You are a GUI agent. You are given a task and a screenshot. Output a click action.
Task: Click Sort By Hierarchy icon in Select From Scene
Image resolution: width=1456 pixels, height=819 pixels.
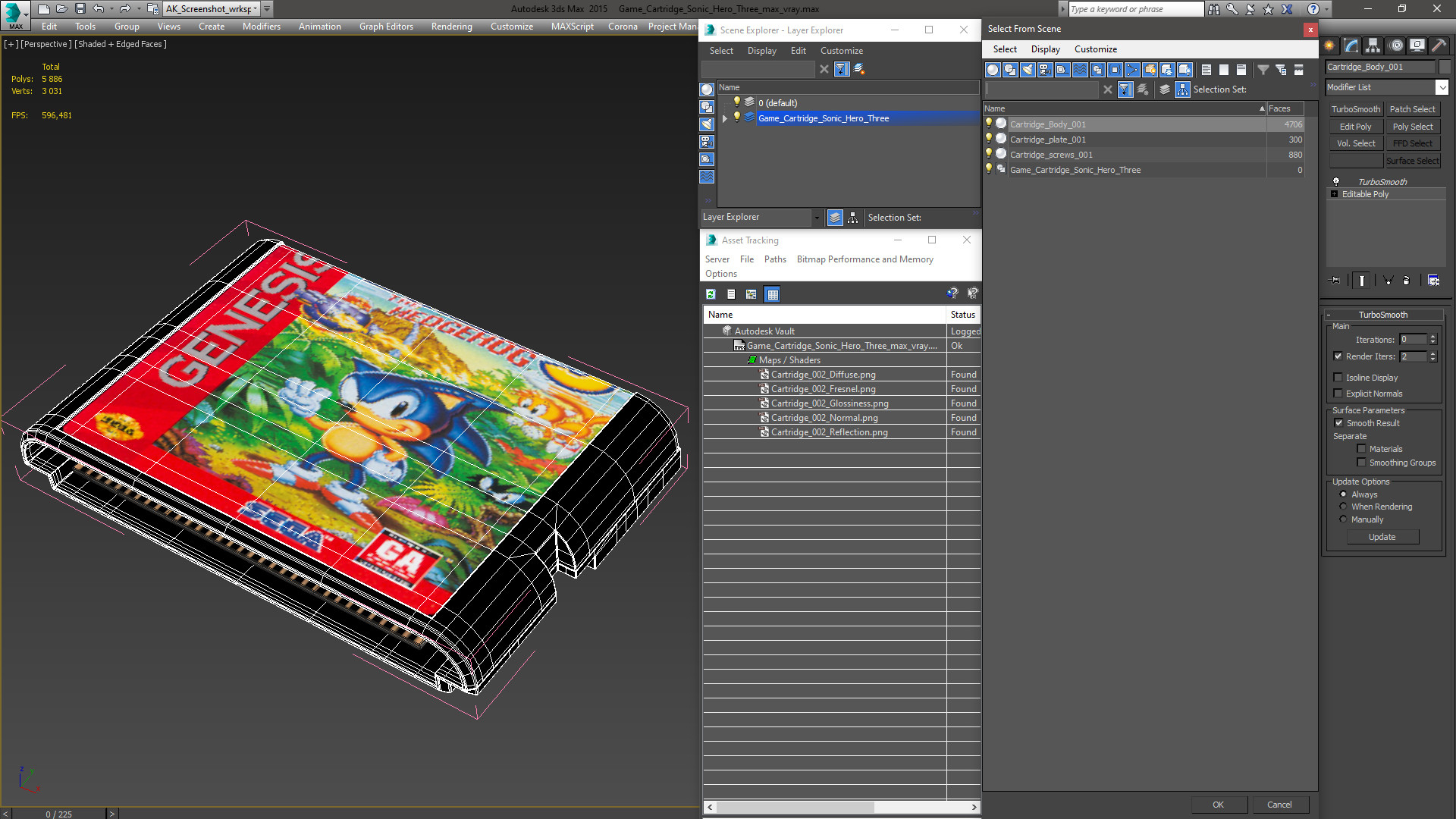(x=1183, y=89)
